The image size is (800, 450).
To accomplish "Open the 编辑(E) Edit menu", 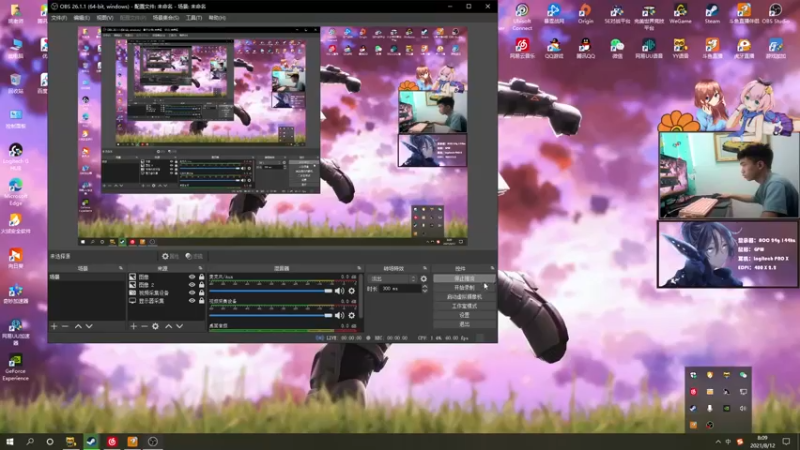I will 82,18.
